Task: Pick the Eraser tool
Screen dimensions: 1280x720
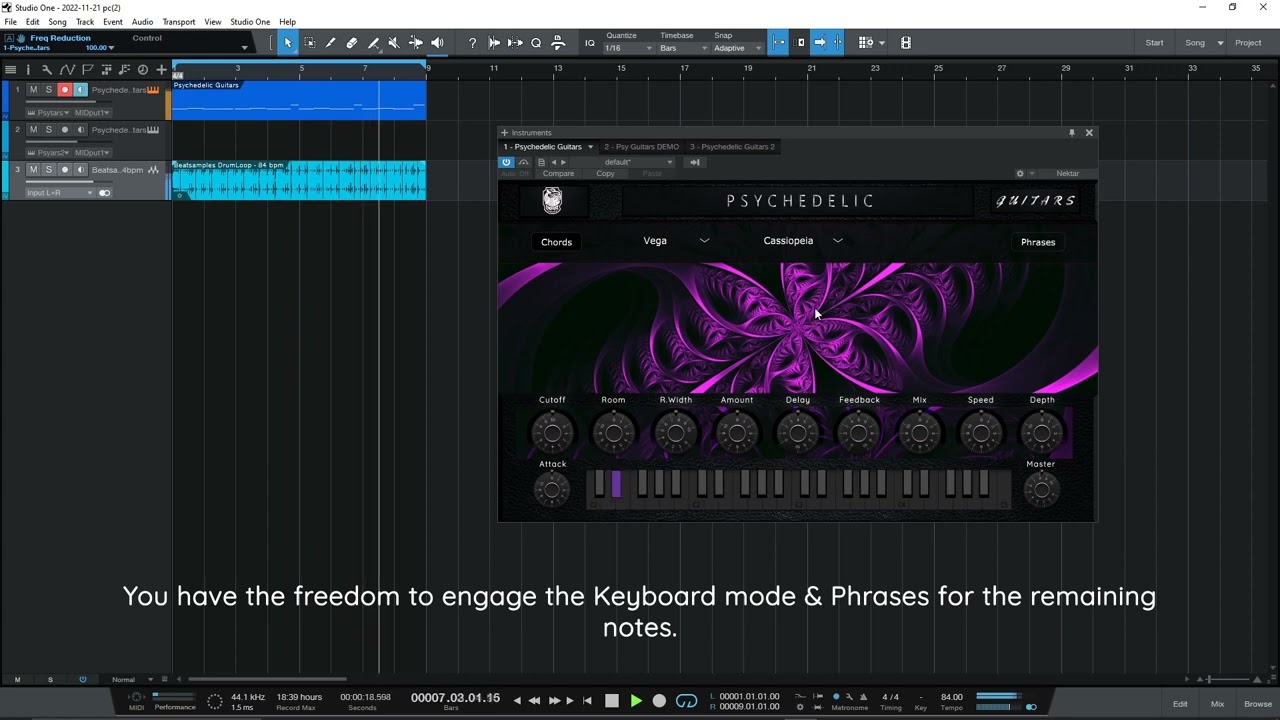Action: 352,43
